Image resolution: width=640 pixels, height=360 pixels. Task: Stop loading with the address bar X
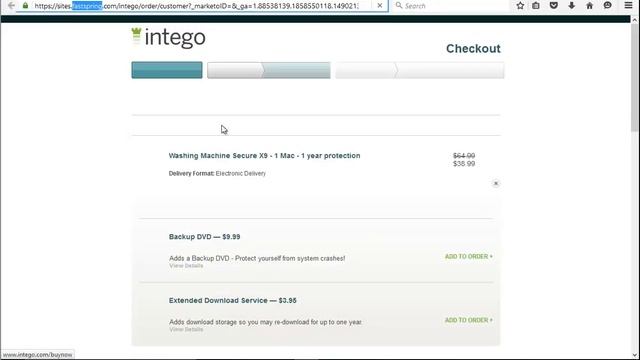pyautogui.click(x=380, y=6)
